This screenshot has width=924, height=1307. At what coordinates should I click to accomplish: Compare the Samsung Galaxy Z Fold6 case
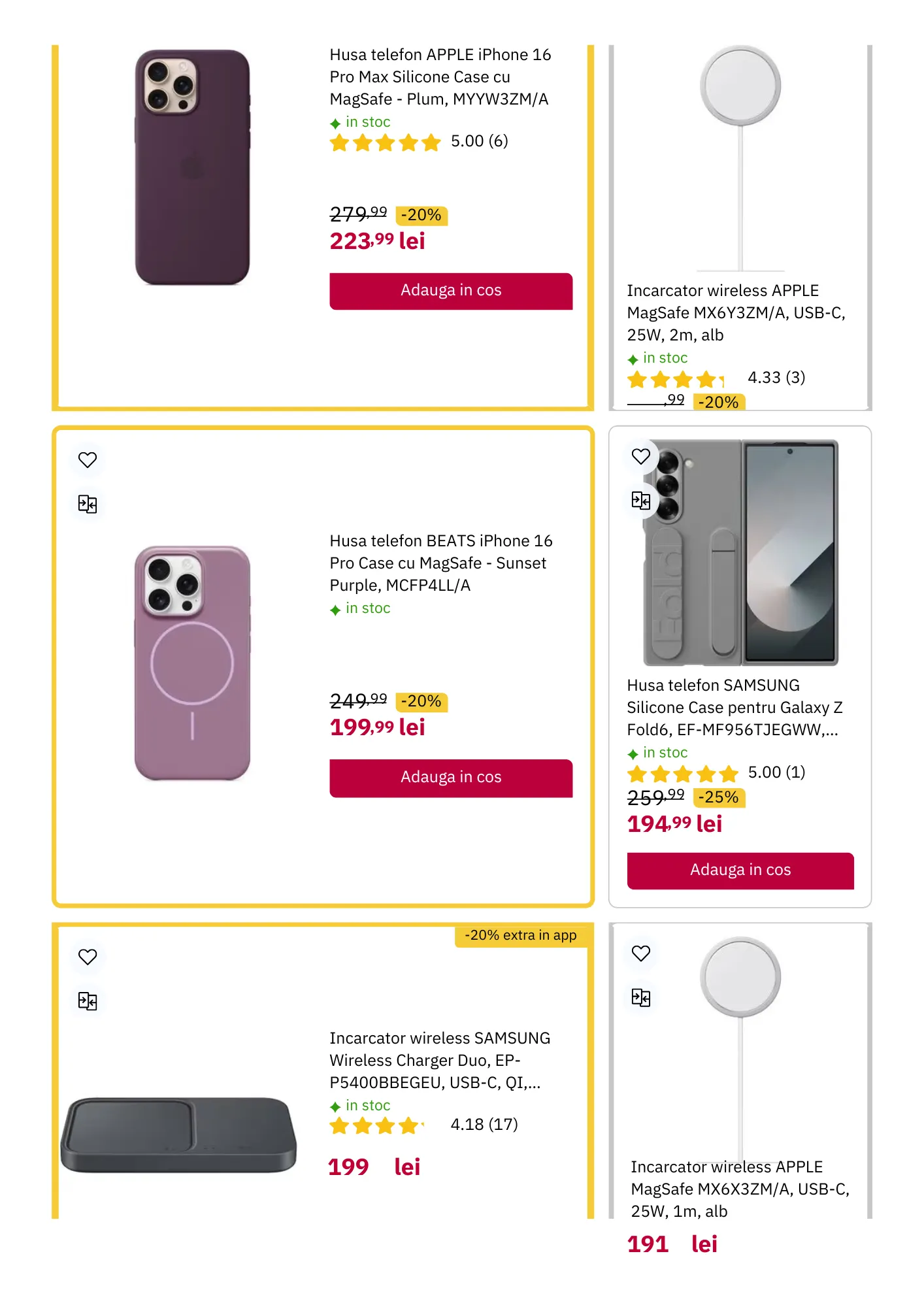641,501
